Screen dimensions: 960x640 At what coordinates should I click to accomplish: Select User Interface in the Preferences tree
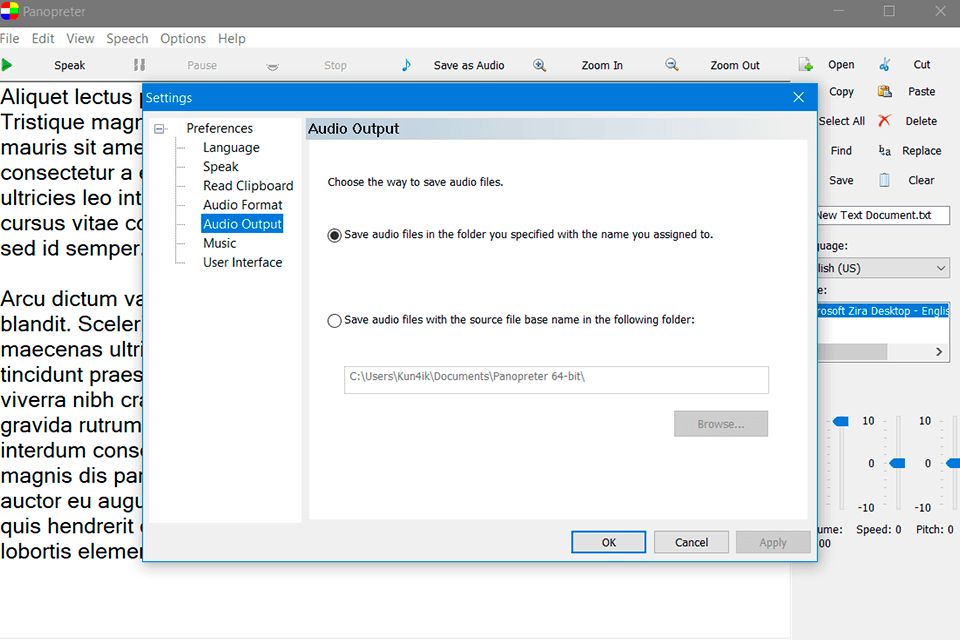242,262
